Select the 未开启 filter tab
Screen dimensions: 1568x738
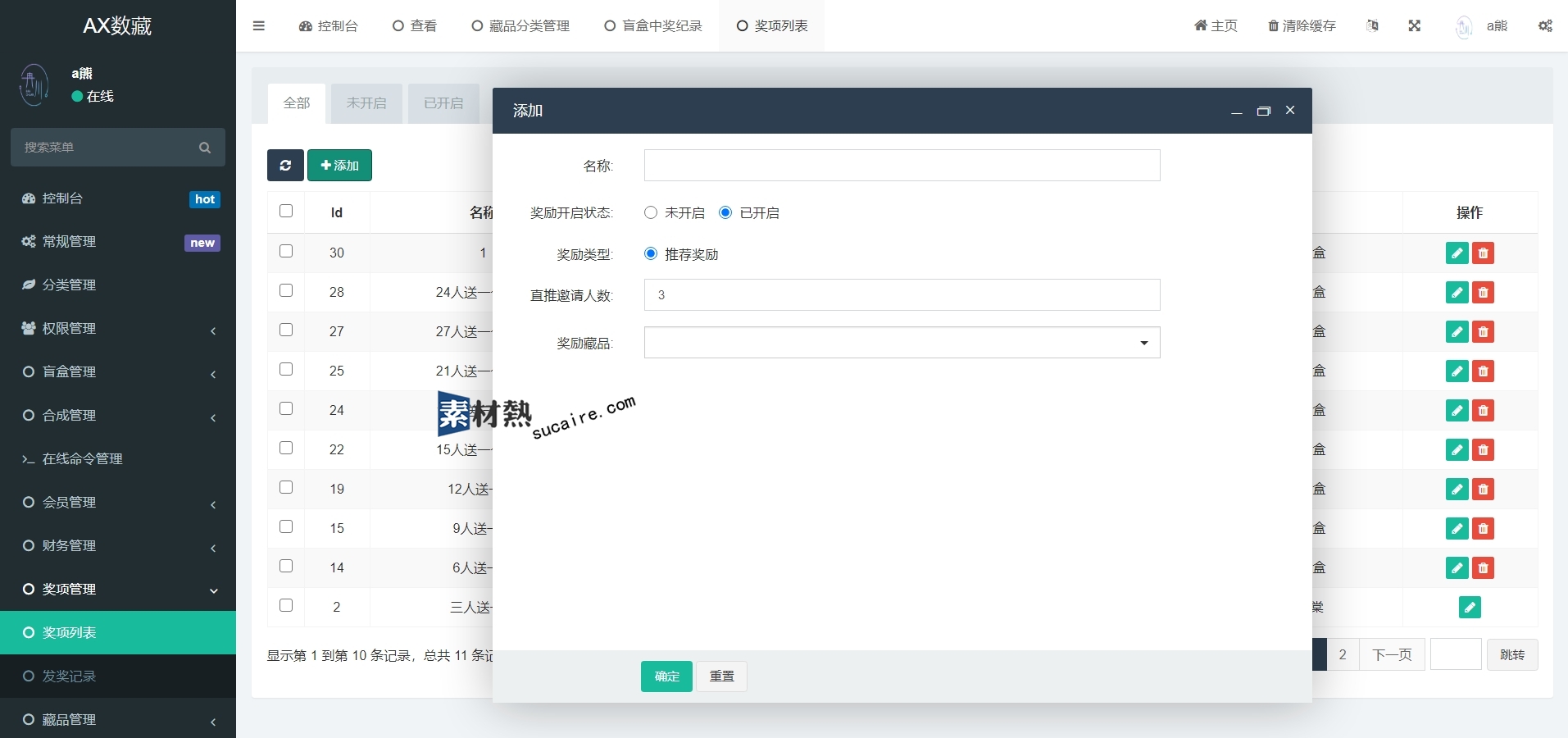point(366,103)
